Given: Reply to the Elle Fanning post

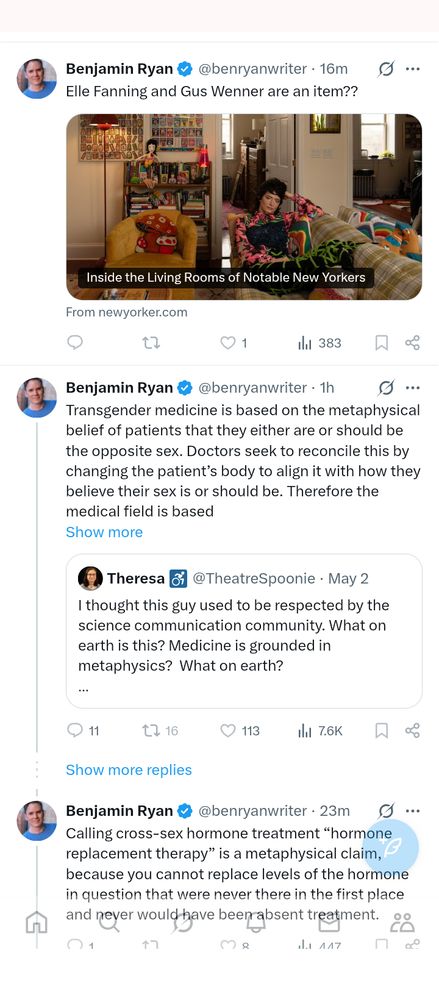Looking at the screenshot, I should click(75, 343).
